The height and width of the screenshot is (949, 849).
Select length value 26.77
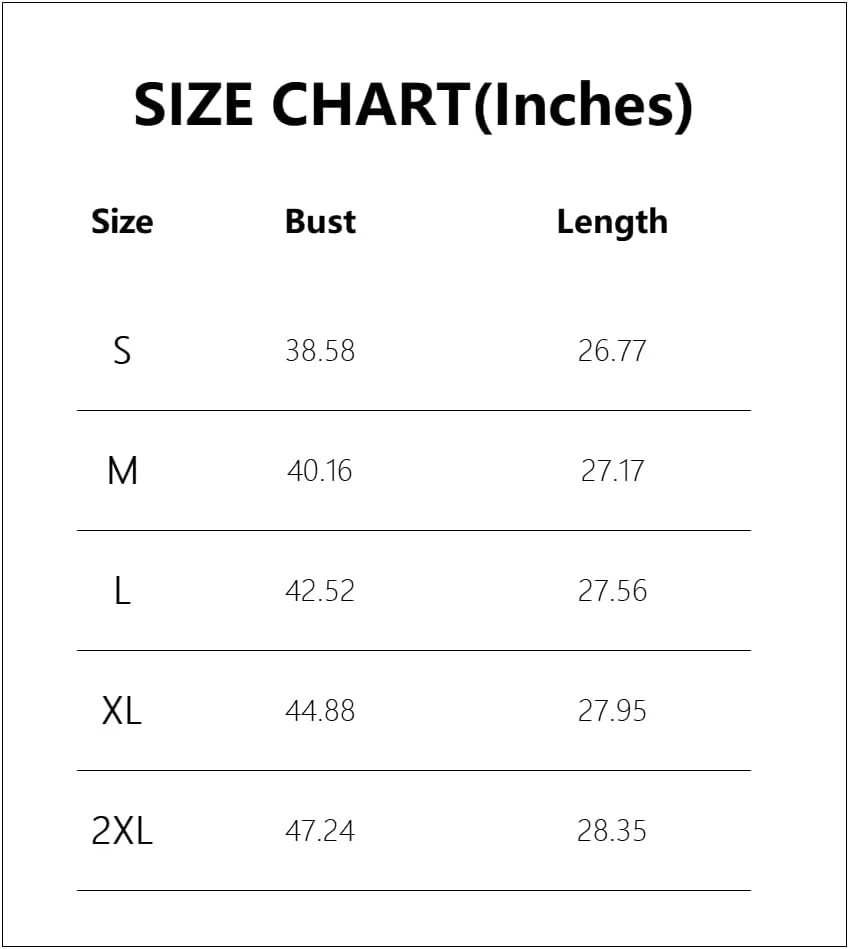[612, 351]
